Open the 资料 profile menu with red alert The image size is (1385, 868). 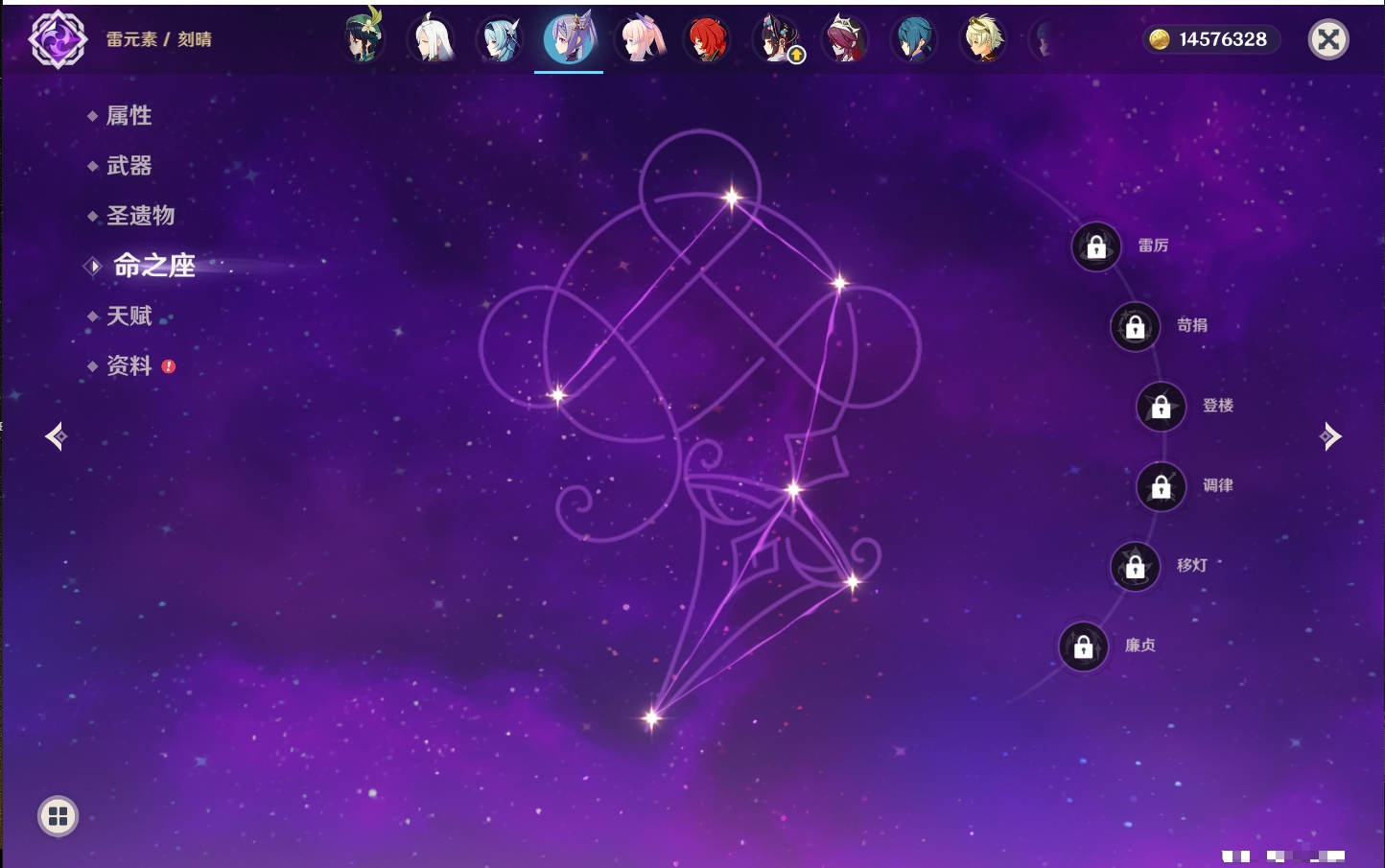(x=129, y=365)
